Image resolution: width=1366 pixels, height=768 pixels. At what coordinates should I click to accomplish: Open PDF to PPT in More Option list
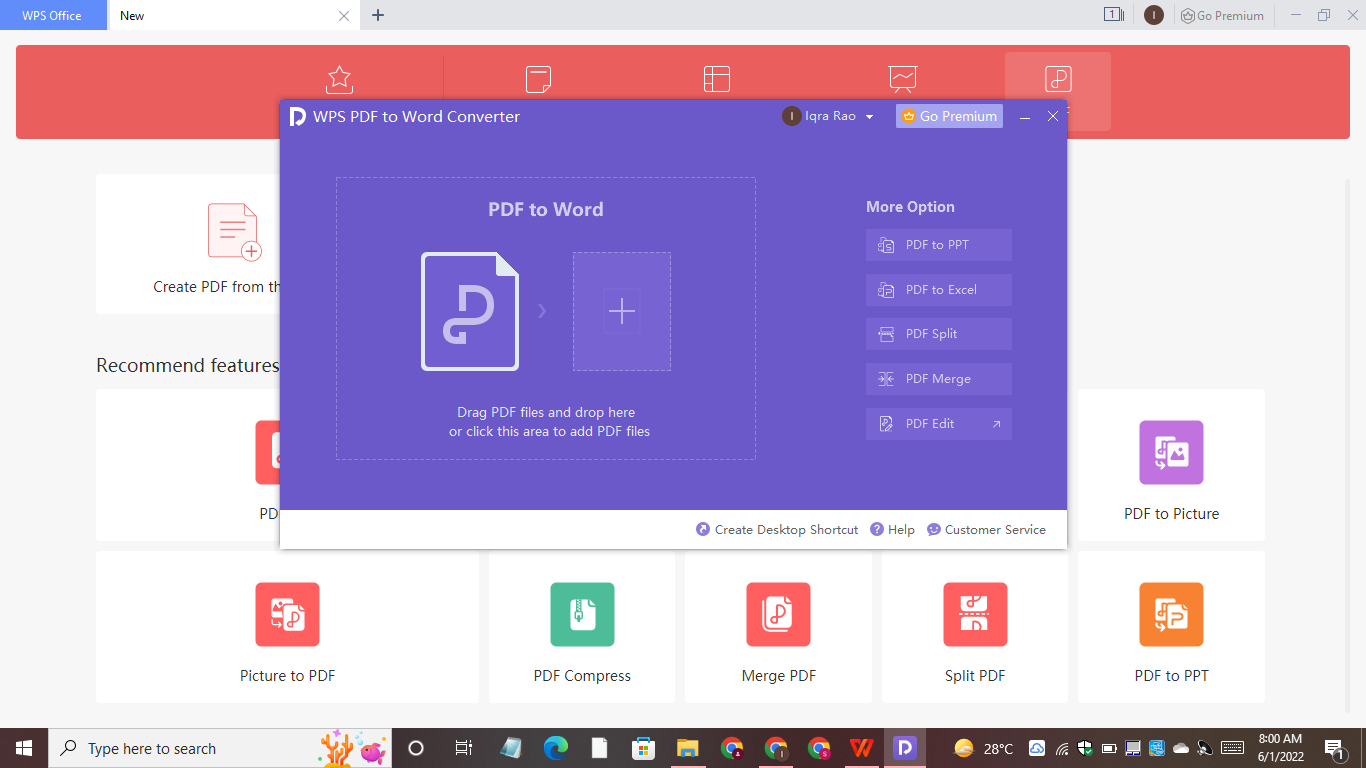click(939, 245)
